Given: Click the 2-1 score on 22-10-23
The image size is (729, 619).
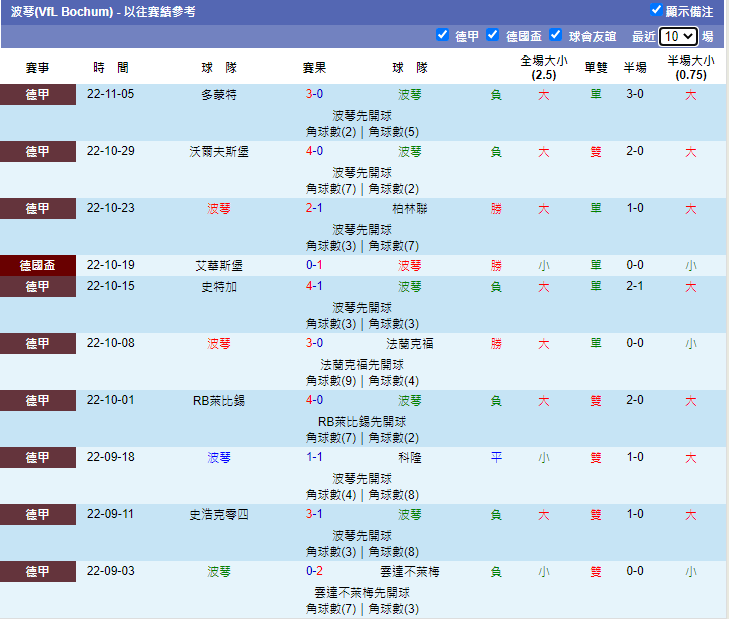Looking at the screenshot, I should coord(314,208).
